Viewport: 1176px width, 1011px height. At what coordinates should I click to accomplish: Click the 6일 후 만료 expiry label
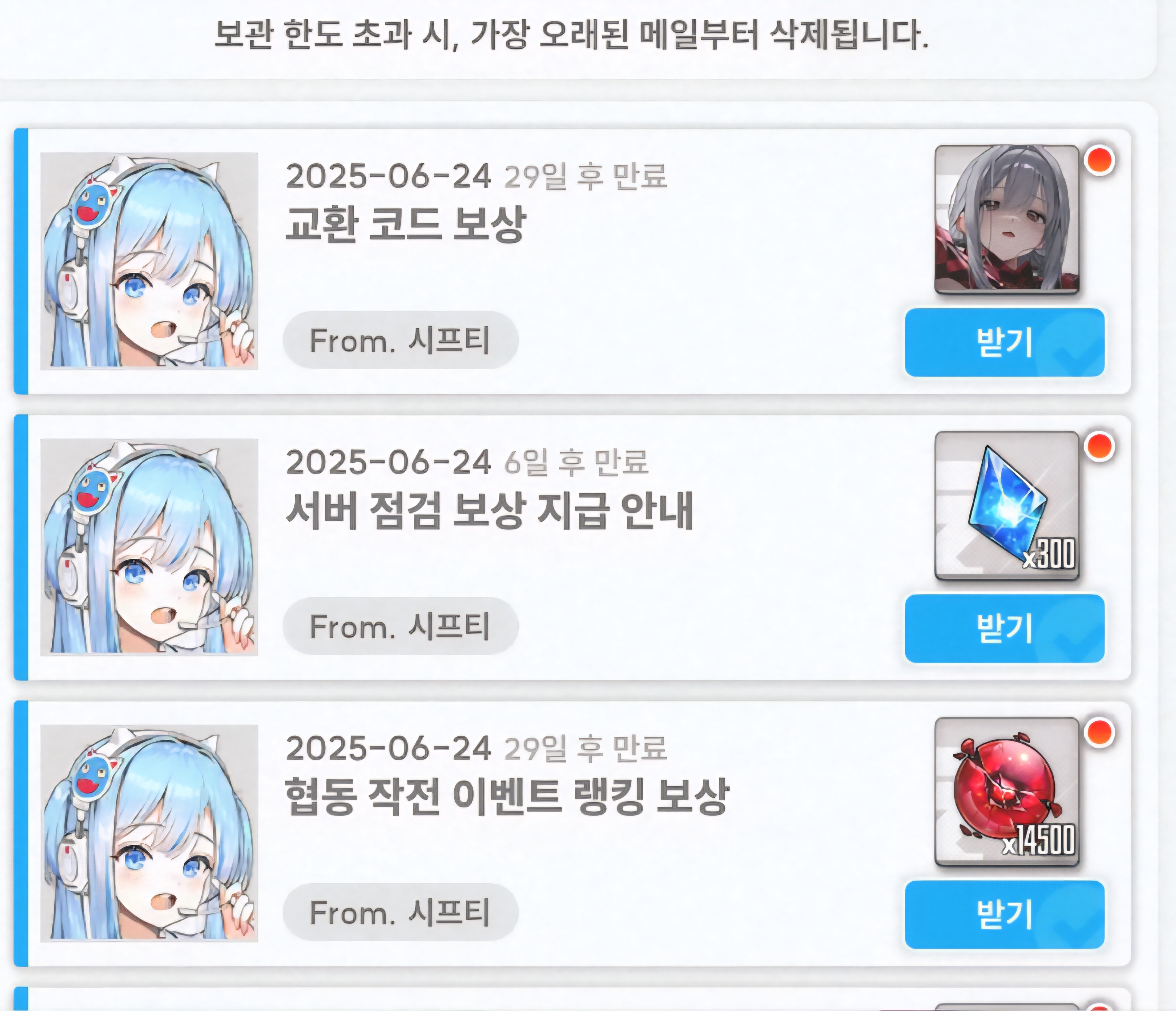pos(575,462)
